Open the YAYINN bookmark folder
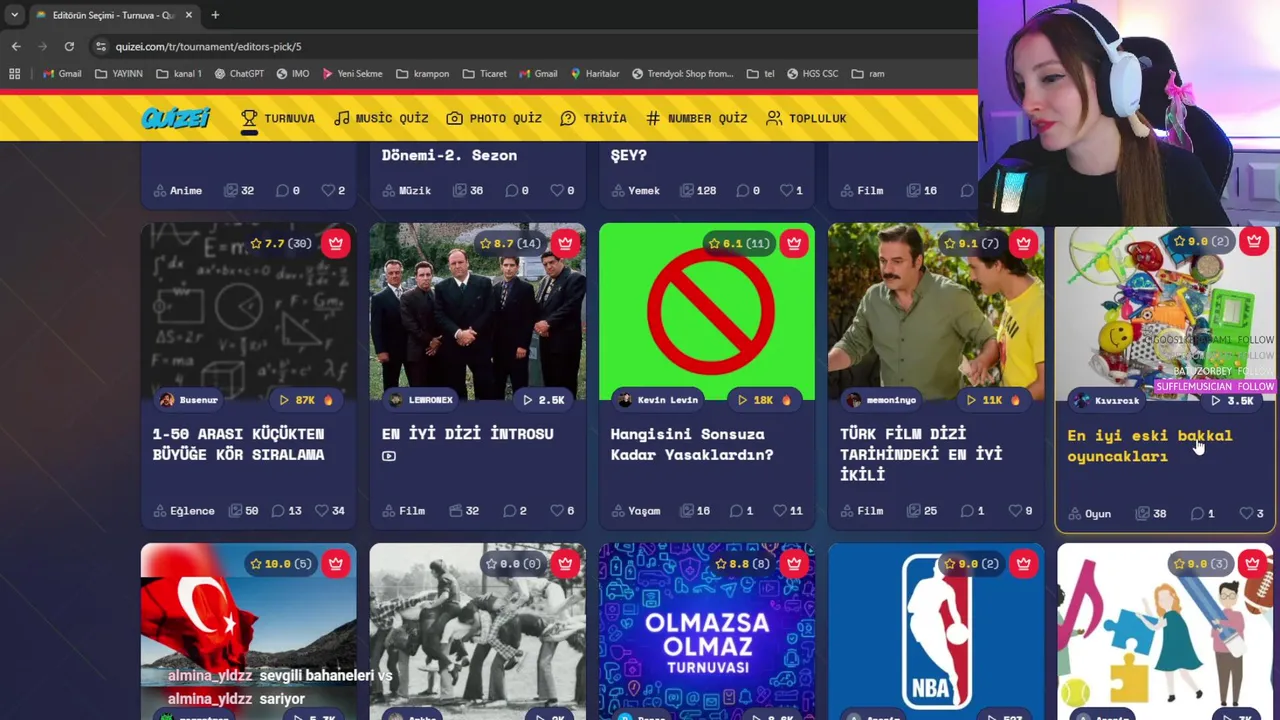This screenshot has height=720, width=1280. pyautogui.click(x=119, y=73)
